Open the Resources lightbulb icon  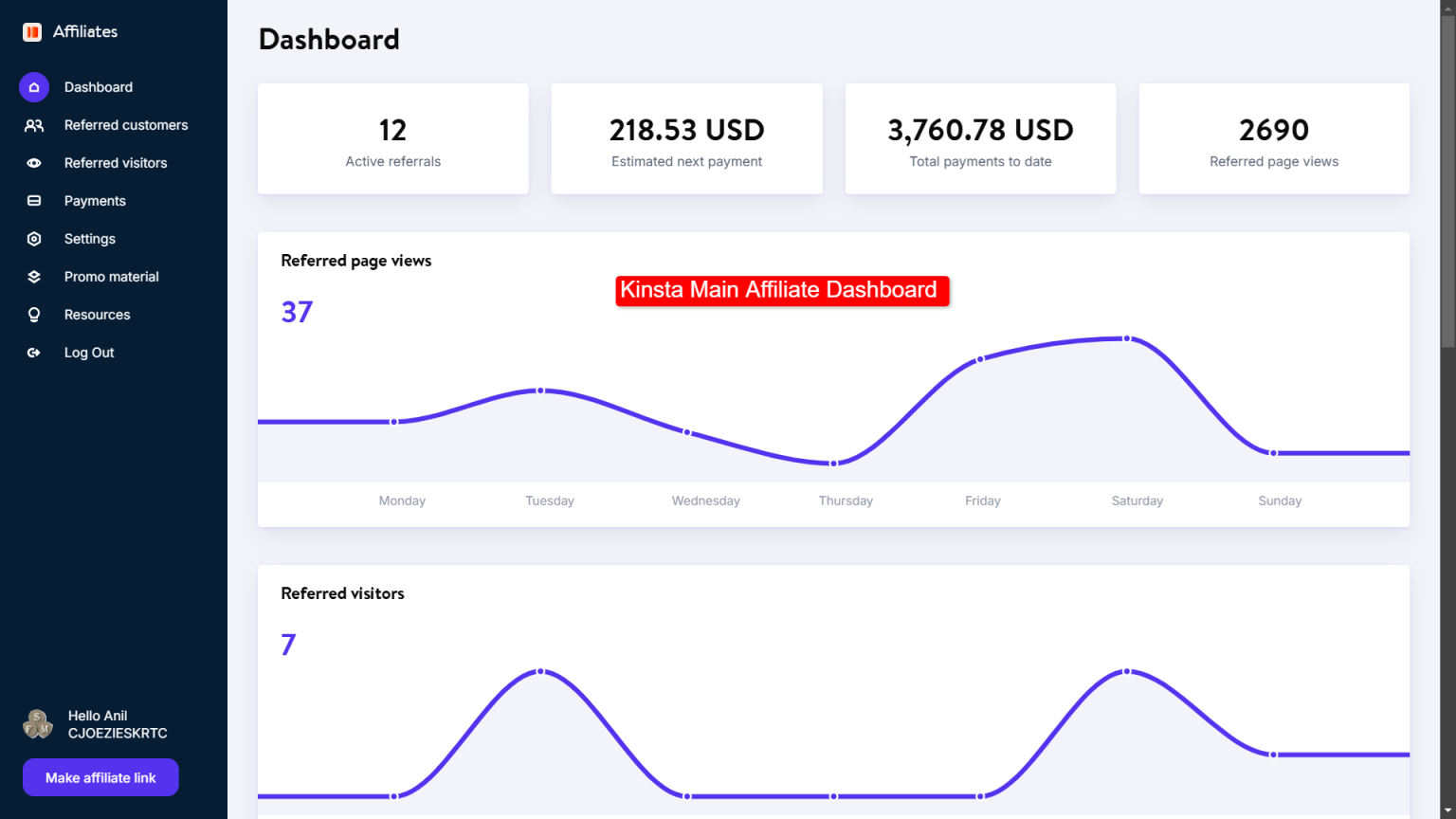(x=34, y=314)
